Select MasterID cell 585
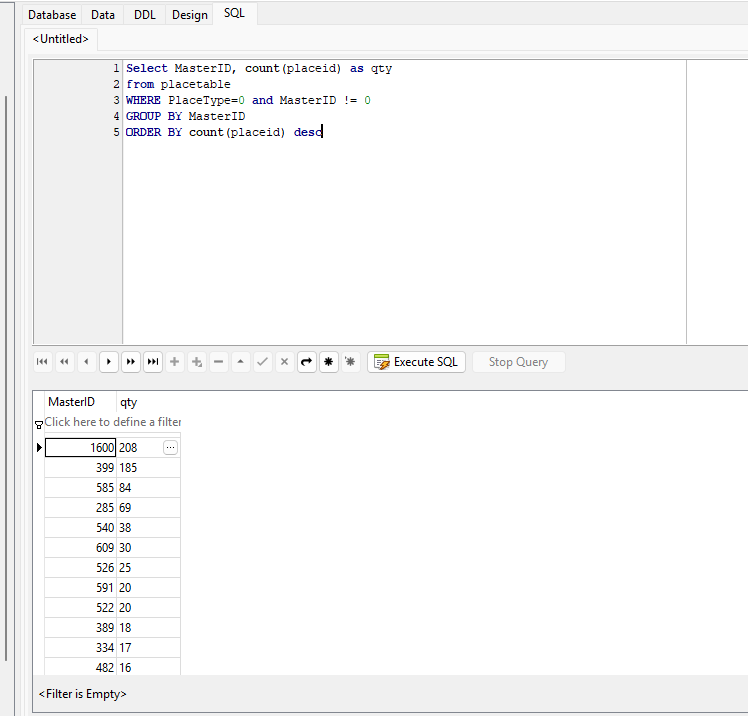The height and width of the screenshot is (716, 748). tap(80, 488)
